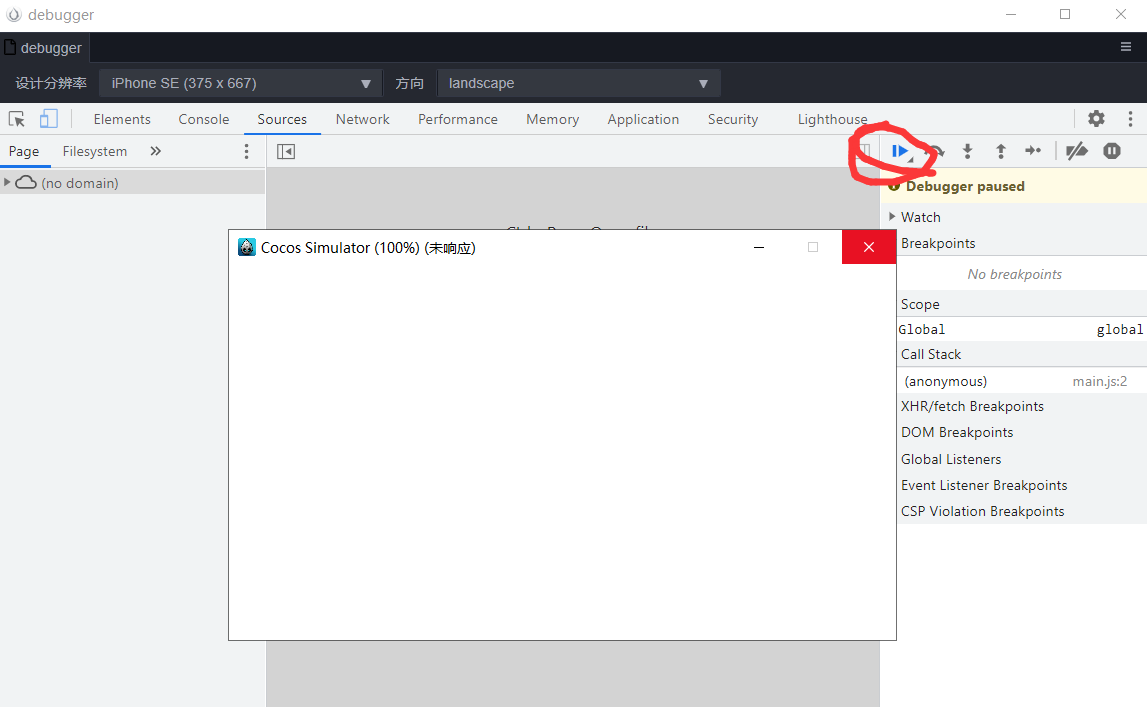
Task: Click the Step button
Action: (1033, 151)
